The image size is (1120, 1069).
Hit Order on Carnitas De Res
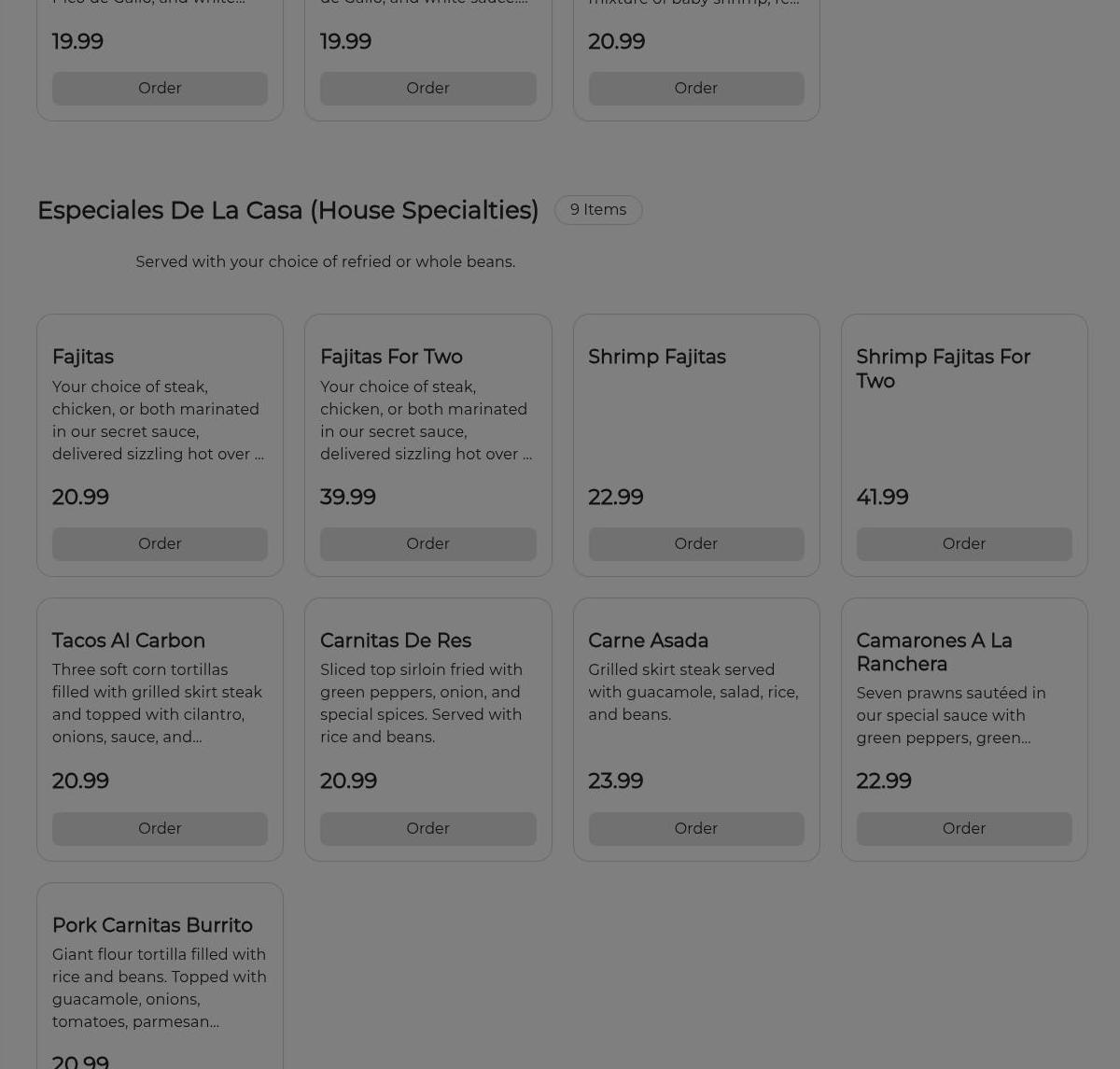click(427, 828)
